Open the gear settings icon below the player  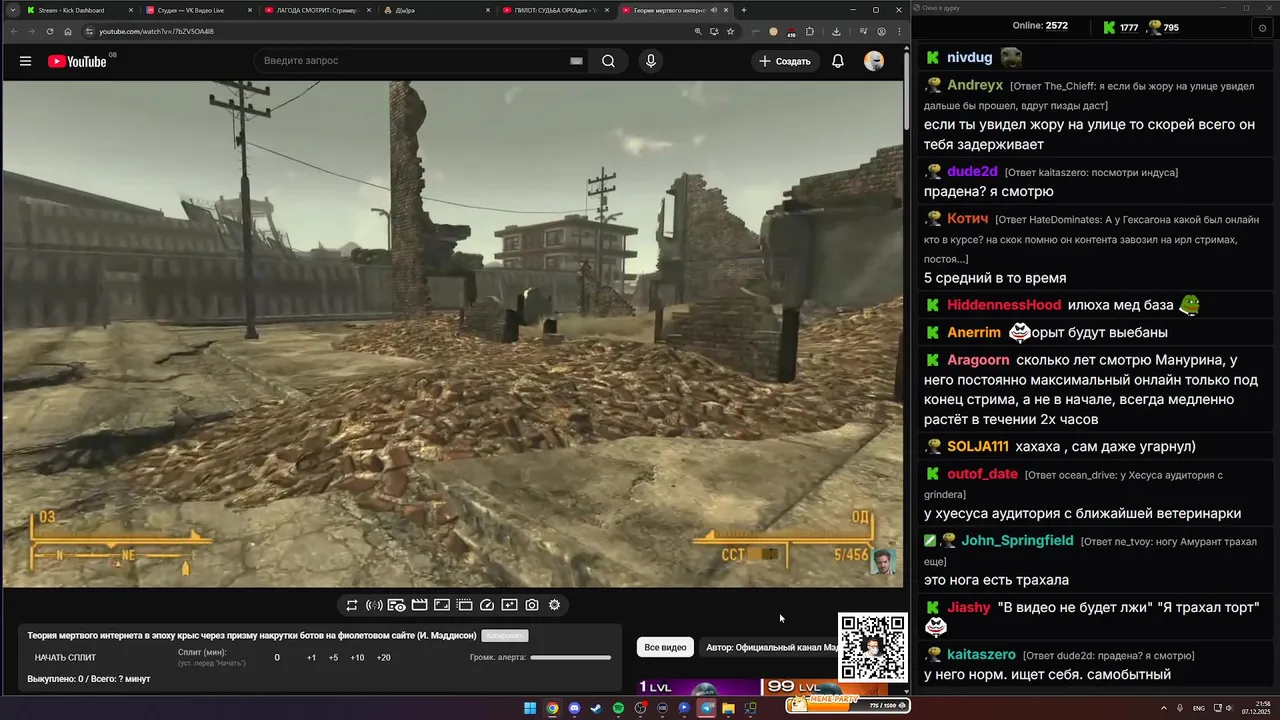554,605
